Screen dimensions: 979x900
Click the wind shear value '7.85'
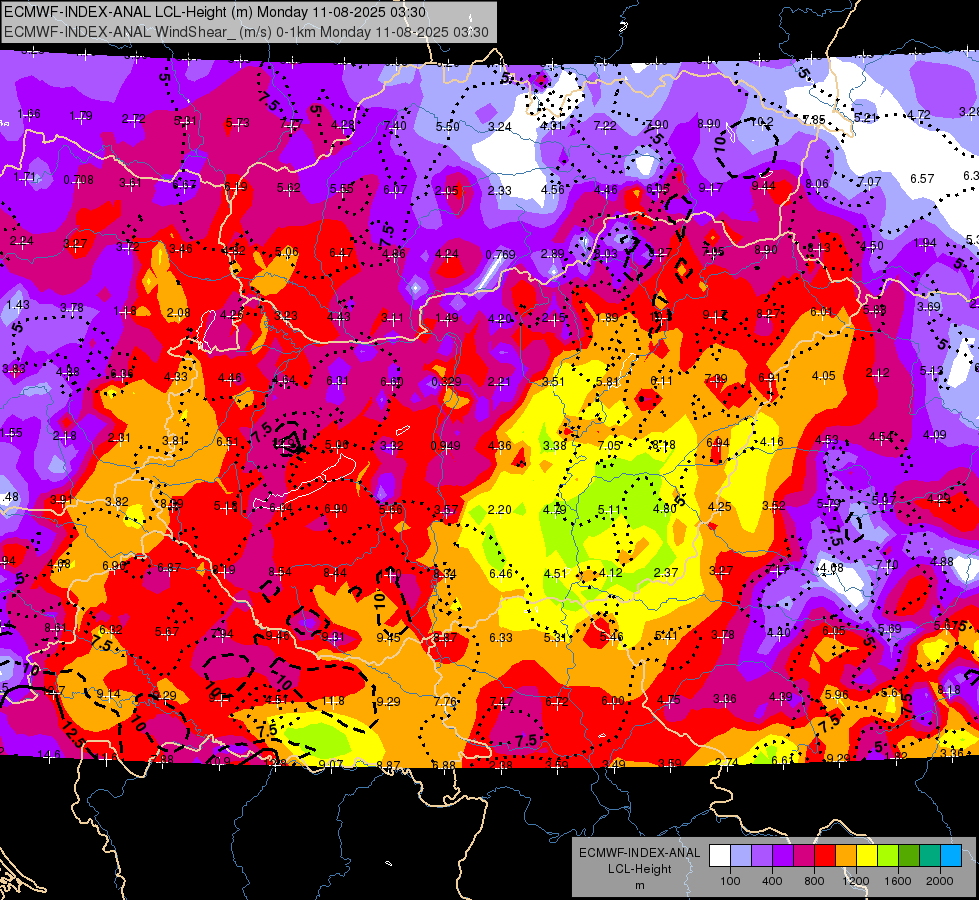(x=814, y=119)
